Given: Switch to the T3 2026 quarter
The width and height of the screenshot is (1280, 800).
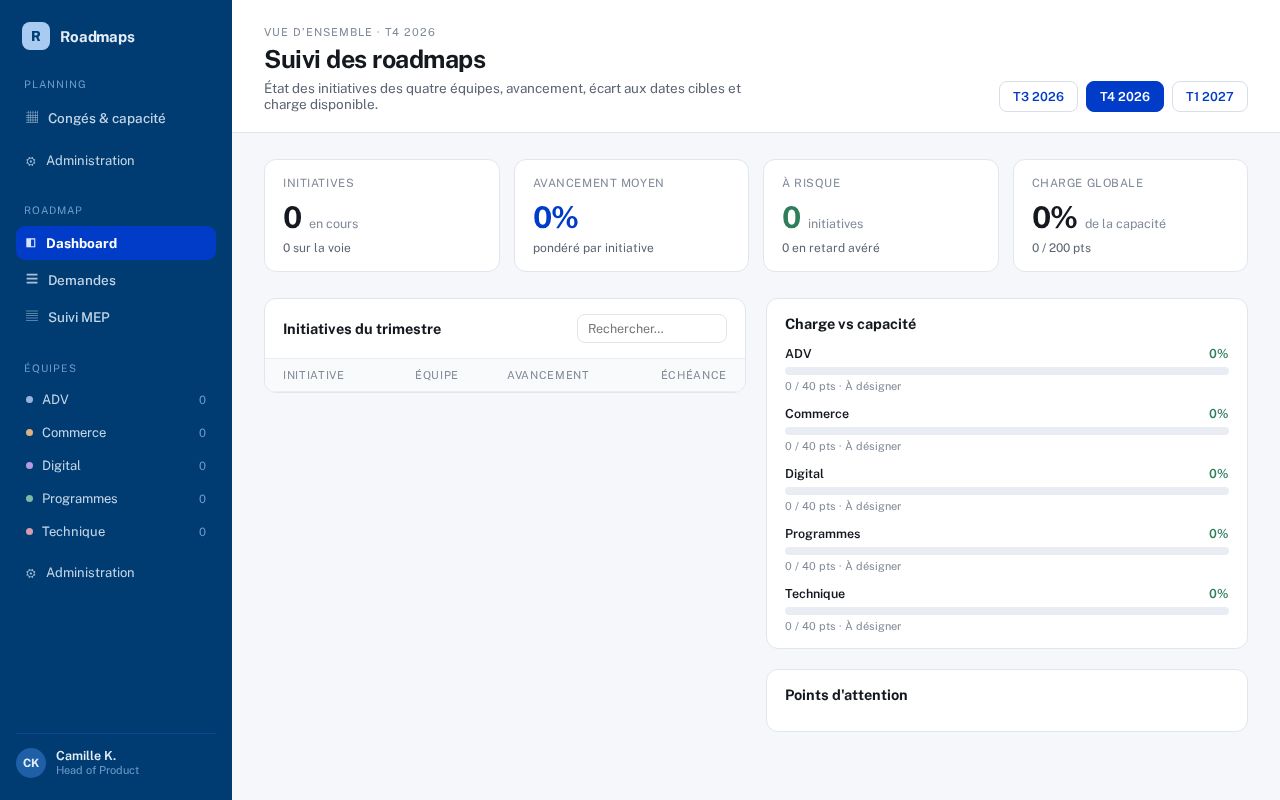Looking at the screenshot, I should pos(1038,96).
